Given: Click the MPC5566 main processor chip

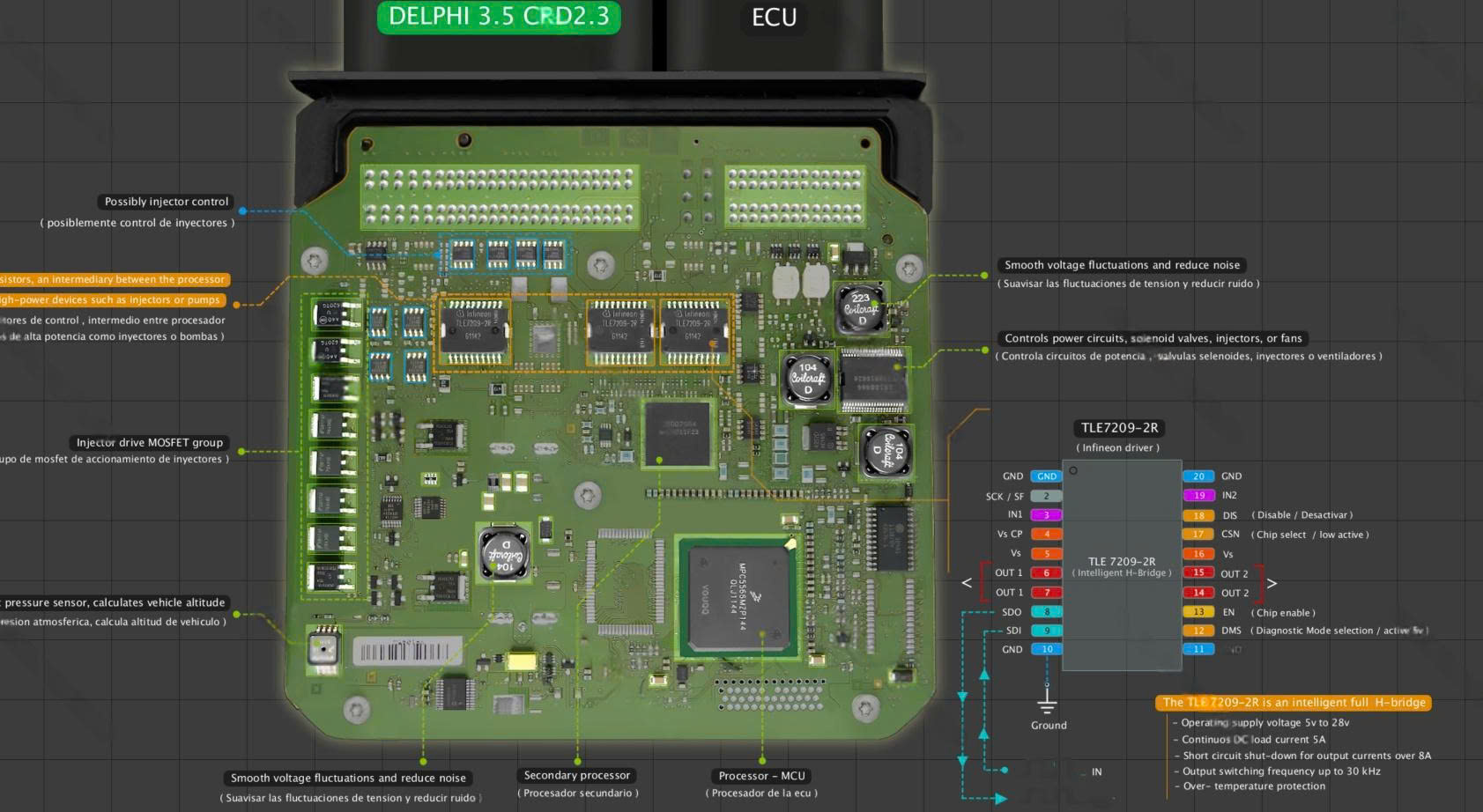Looking at the screenshot, I should pos(738,597).
